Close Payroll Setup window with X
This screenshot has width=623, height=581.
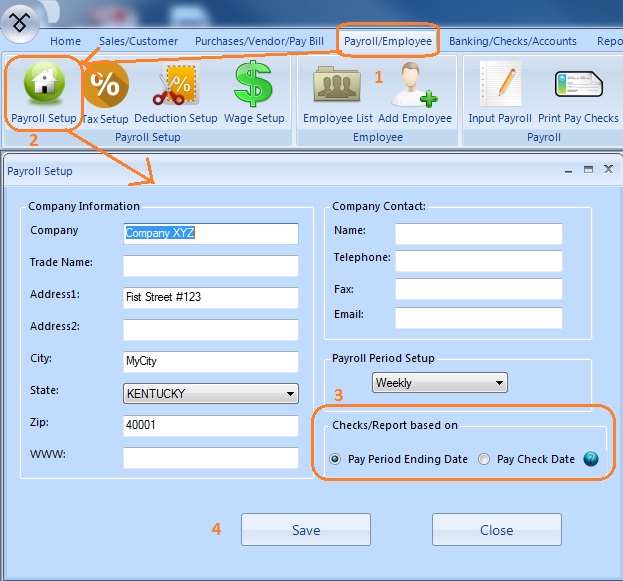pyautogui.click(x=608, y=169)
